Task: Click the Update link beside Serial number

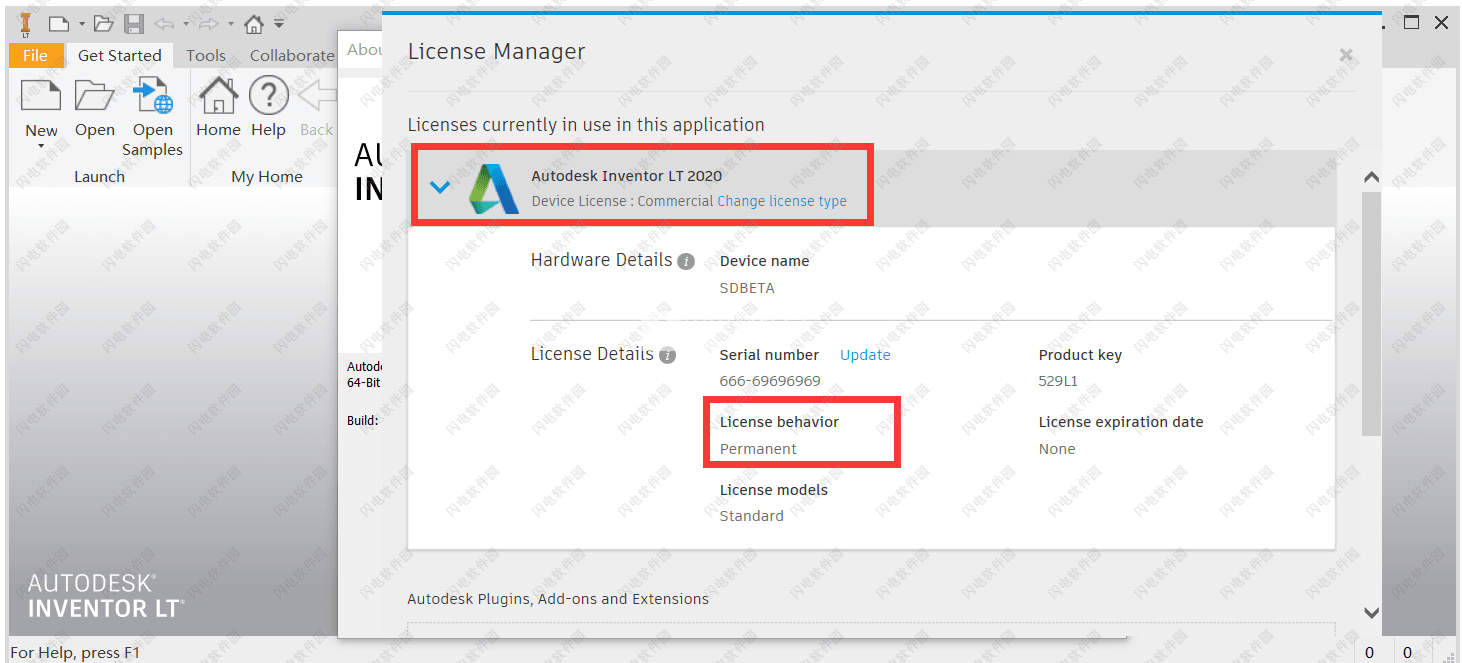Action: pos(865,355)
